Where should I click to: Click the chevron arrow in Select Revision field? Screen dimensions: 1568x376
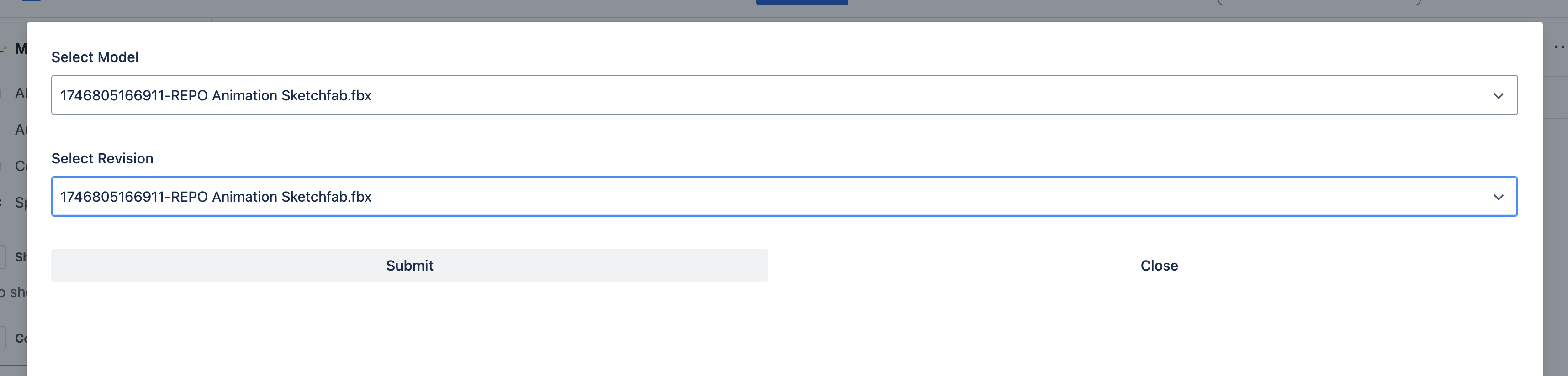click(1498, 197)
